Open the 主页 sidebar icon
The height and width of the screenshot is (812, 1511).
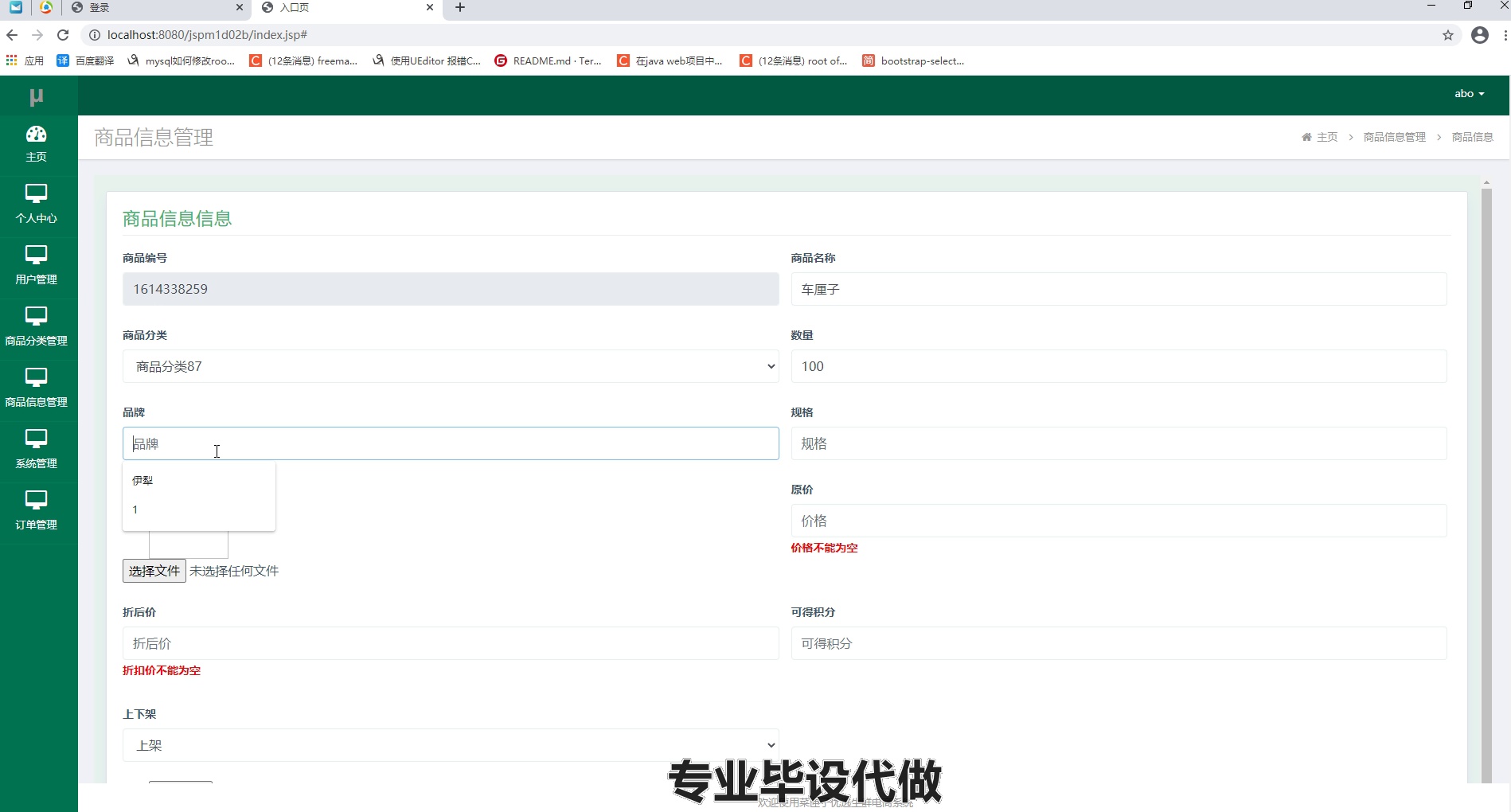point(36,143)
